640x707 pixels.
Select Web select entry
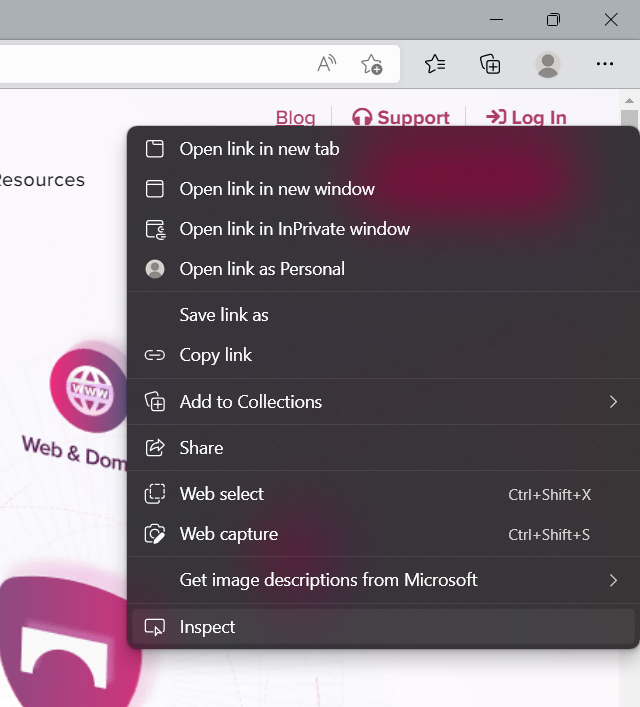click(383, 494)
